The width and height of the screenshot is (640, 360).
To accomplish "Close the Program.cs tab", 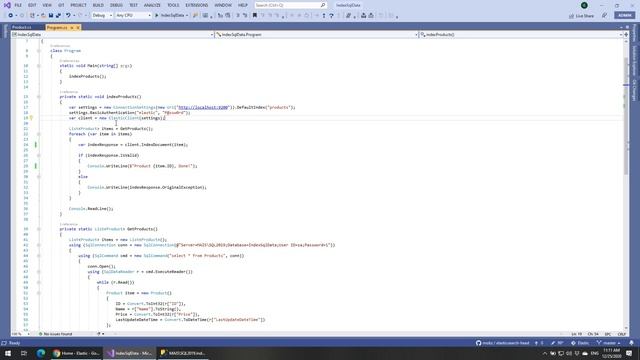I will click(78, 28).
